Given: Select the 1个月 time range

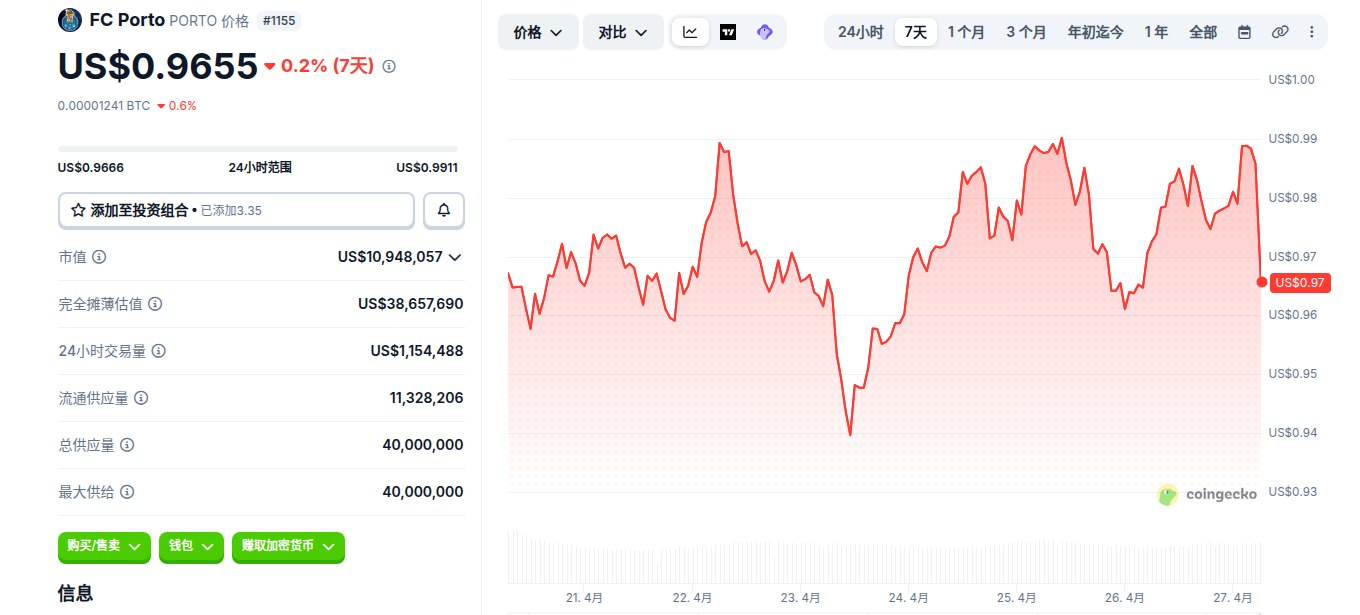Looking at the screenshot, I should [x=966, y=32].
